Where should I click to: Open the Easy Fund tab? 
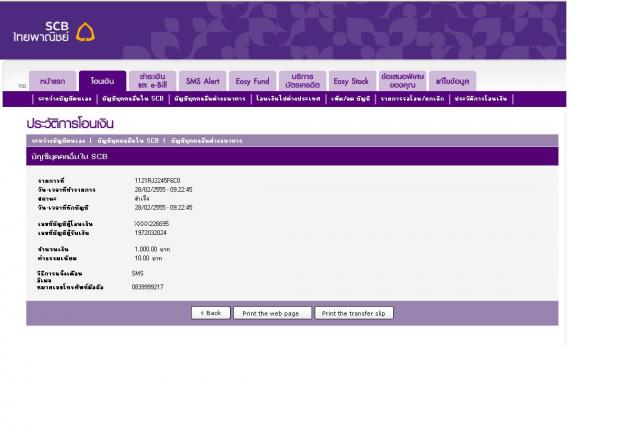pyautogui.click(x=252, y=81)
